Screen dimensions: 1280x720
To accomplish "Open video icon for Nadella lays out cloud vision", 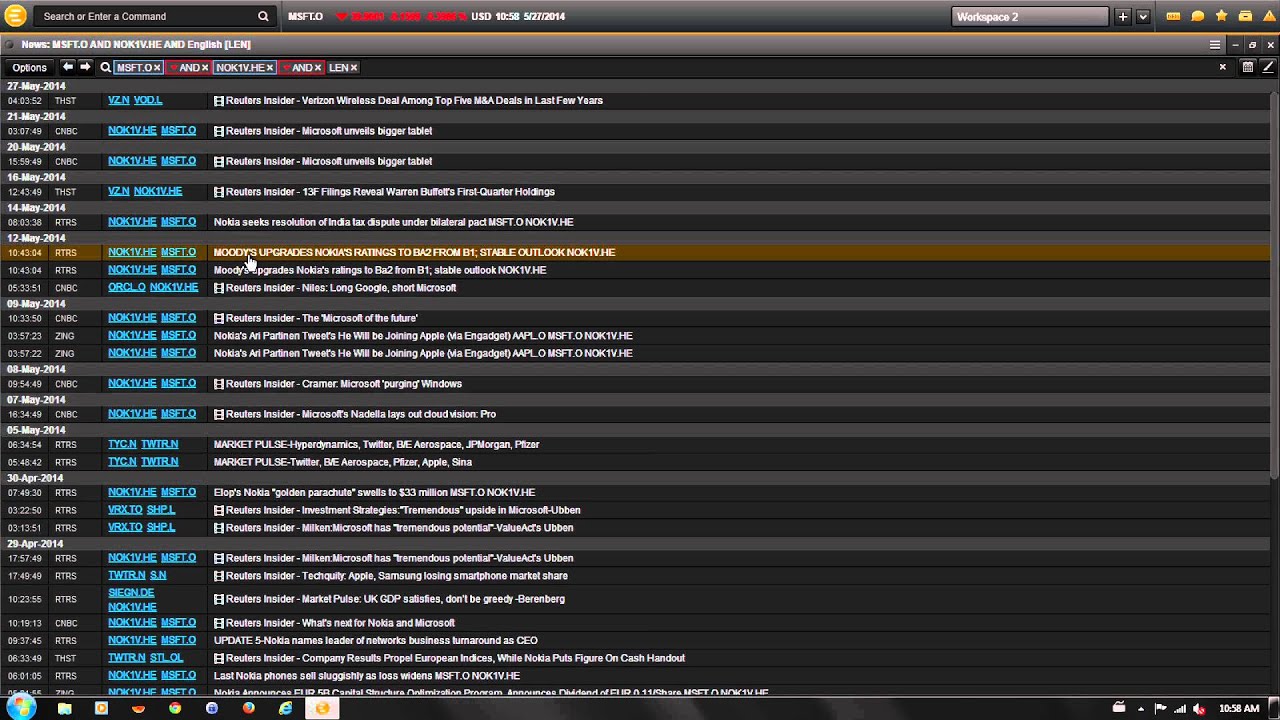I will tap(219, 414).
